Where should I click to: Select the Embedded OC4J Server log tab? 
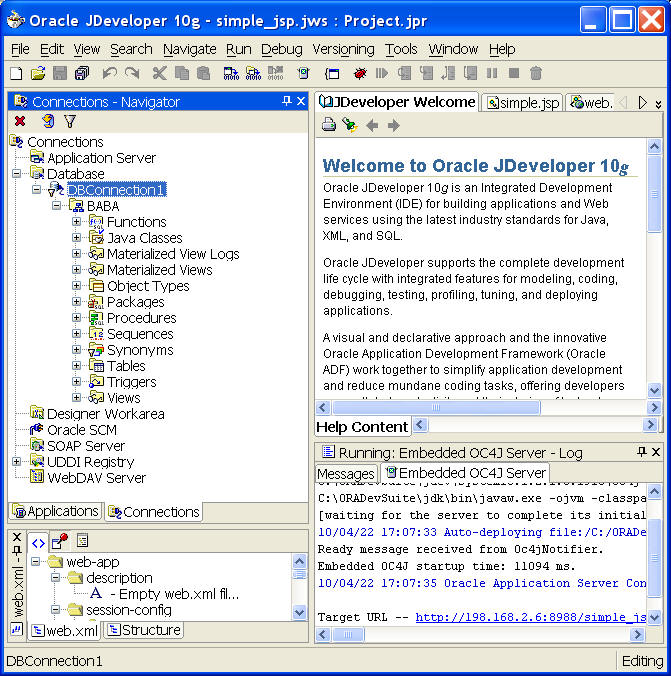[x=466, y=473]
